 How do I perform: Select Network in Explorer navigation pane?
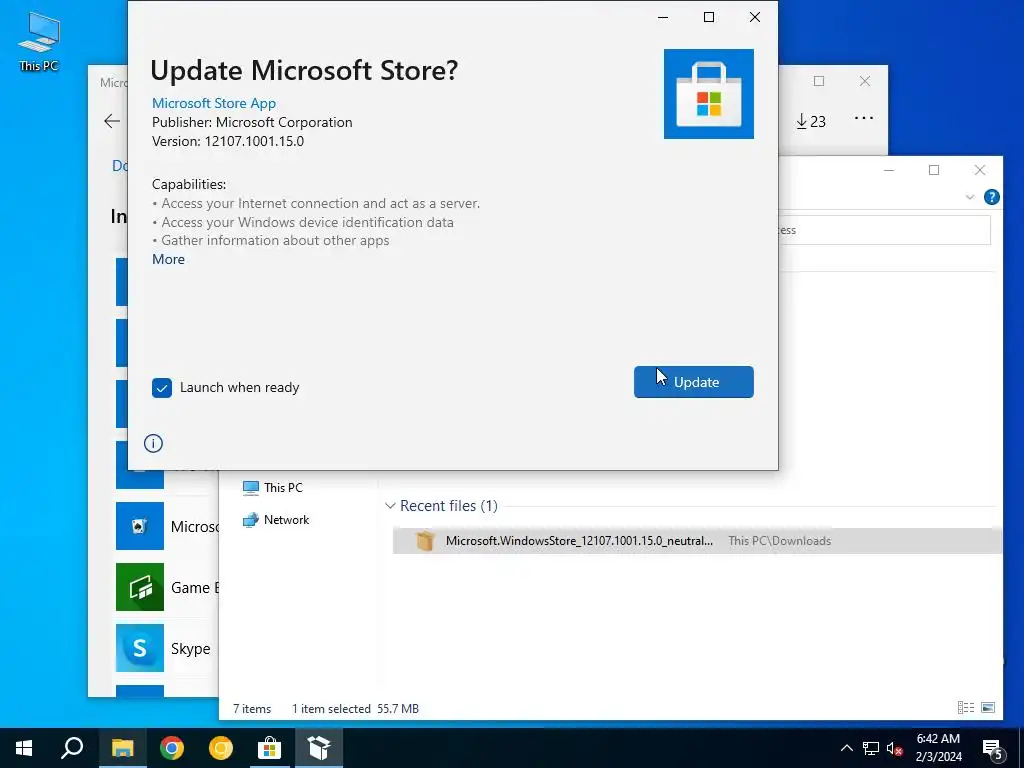point(276,520)
